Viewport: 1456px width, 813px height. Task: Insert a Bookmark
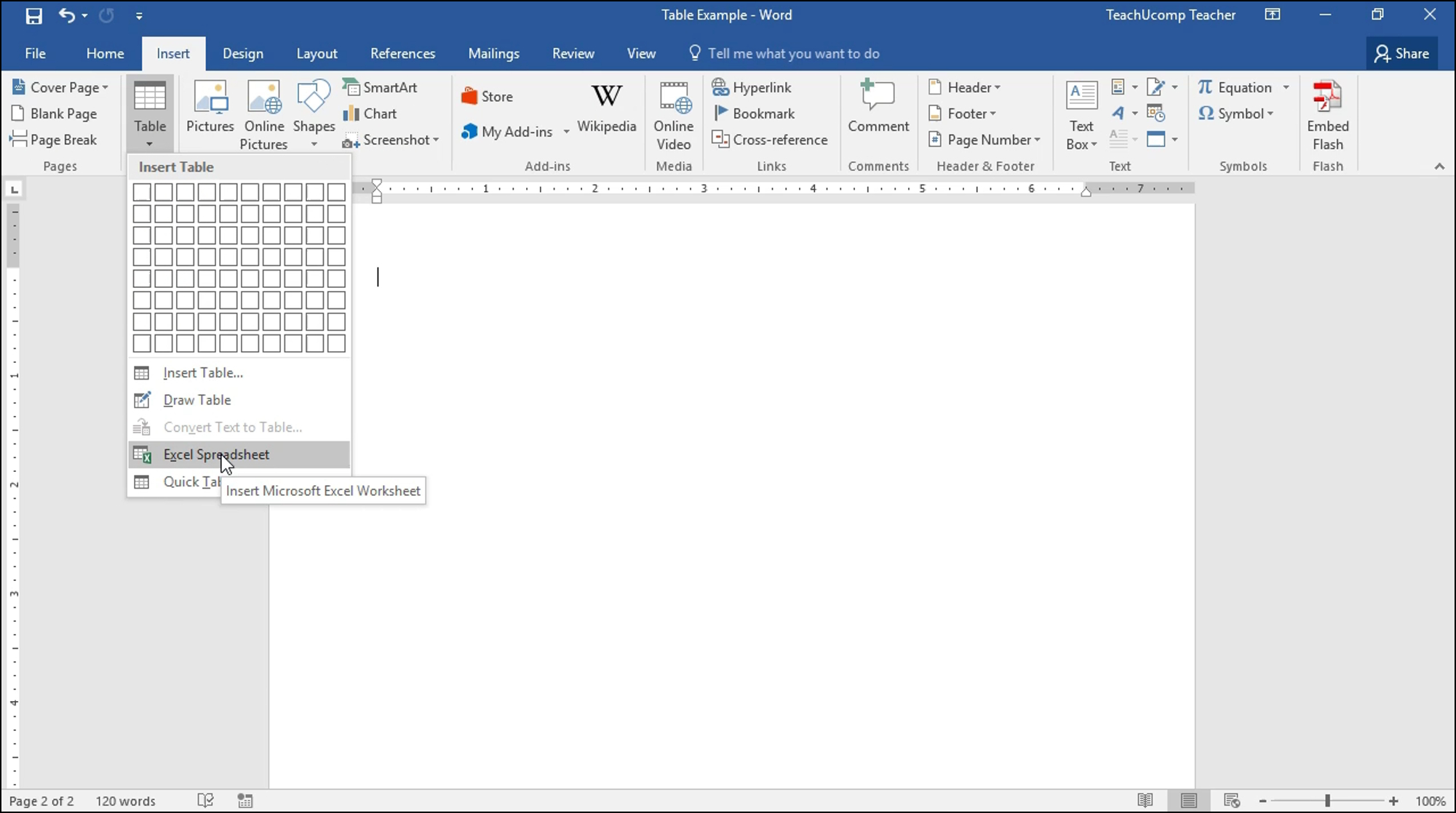755,113
